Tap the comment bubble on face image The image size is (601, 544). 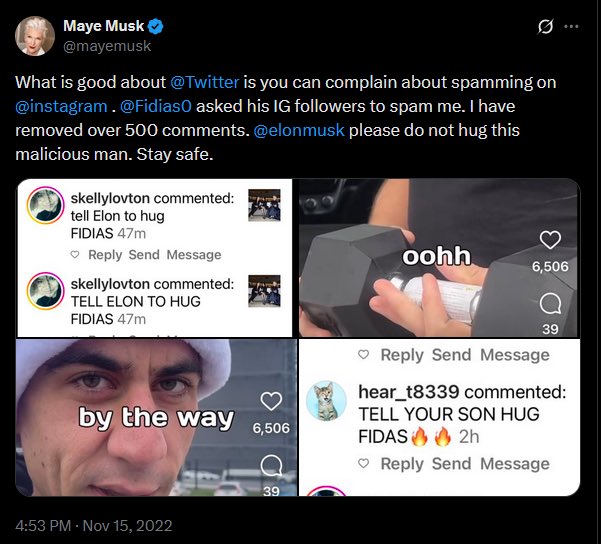(x=270, y=465)
